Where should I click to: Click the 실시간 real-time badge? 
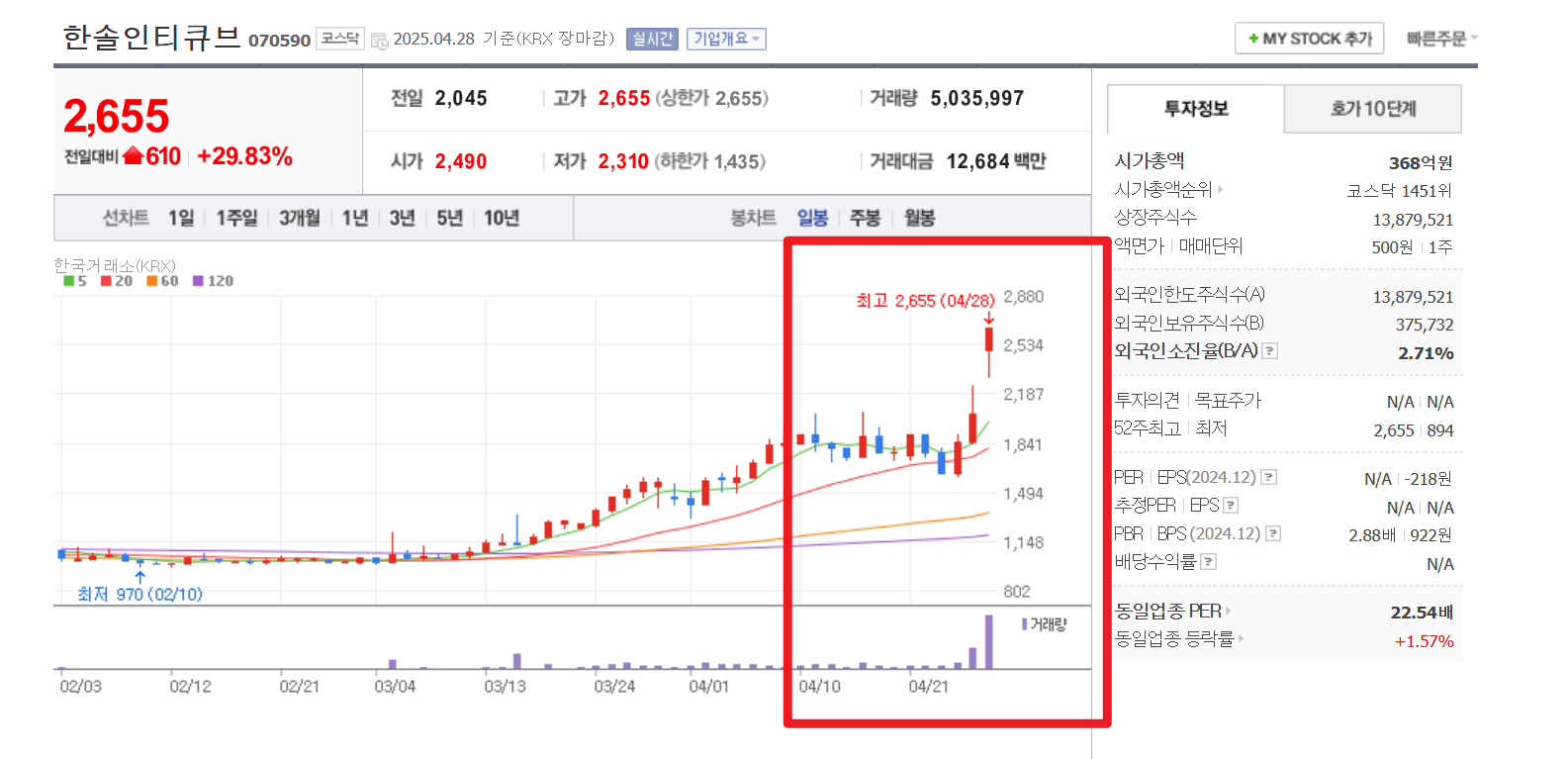(652, 39)
